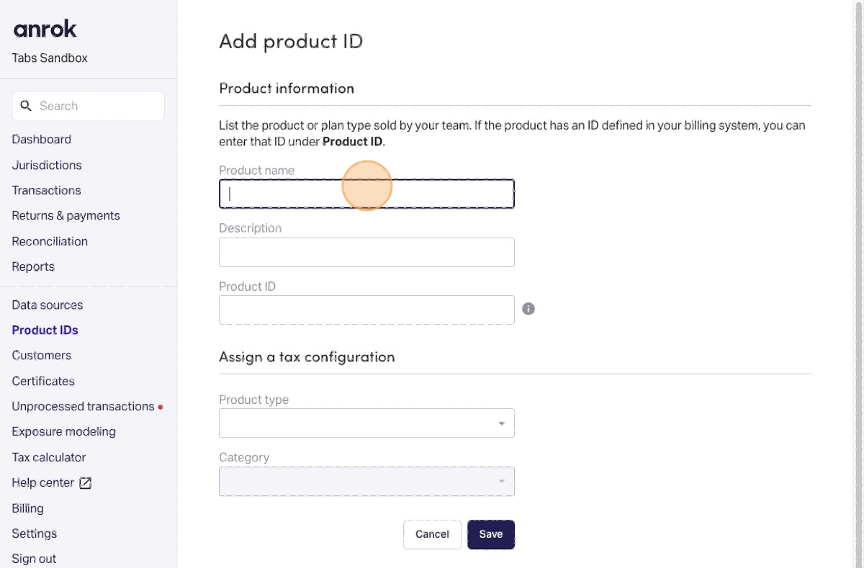Focus the Product name field
864x568 pixels.
coord(366,194)
